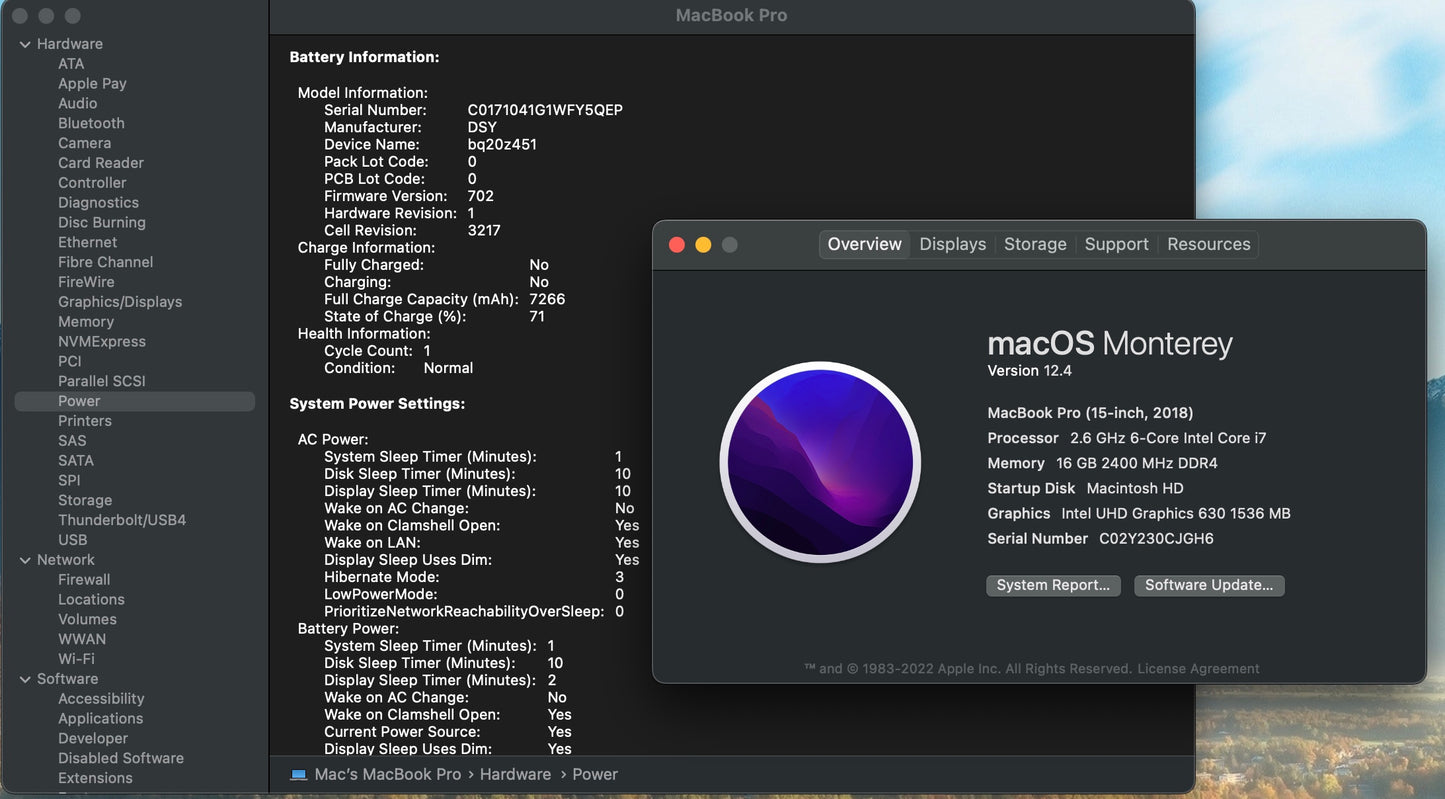Open the Resources tab

click(x=1208, y=244)
